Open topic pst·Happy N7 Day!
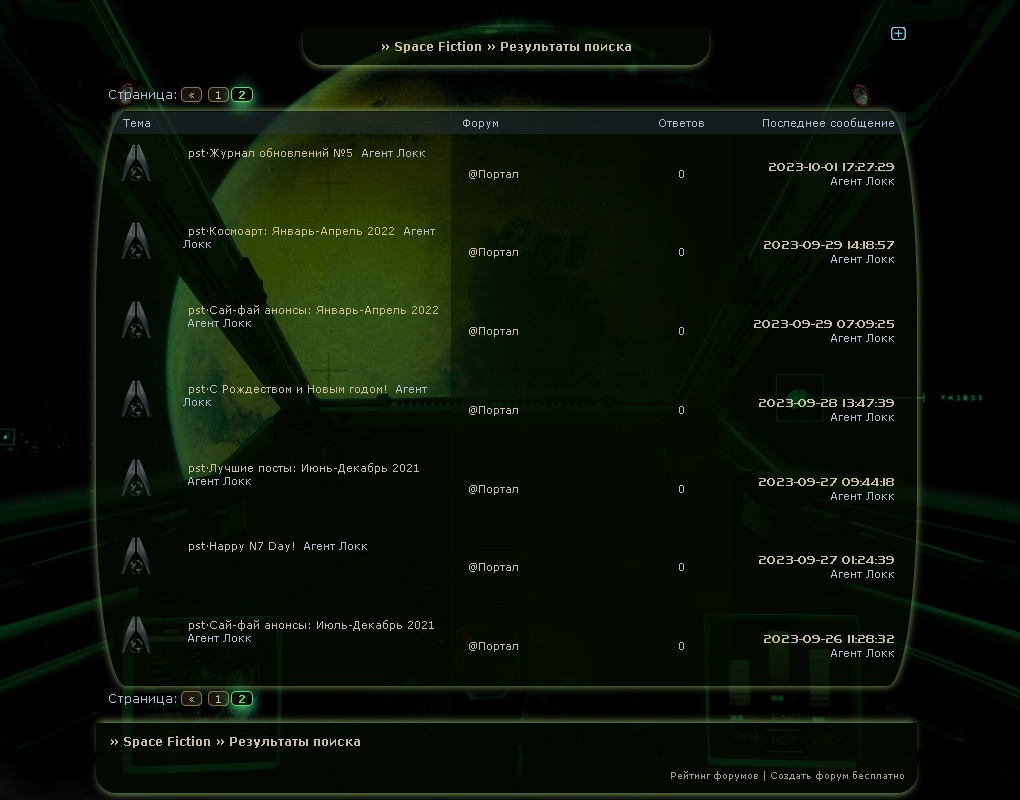Image resolution: width=1020 pixels, height=800 pixels. pos(241,546)
